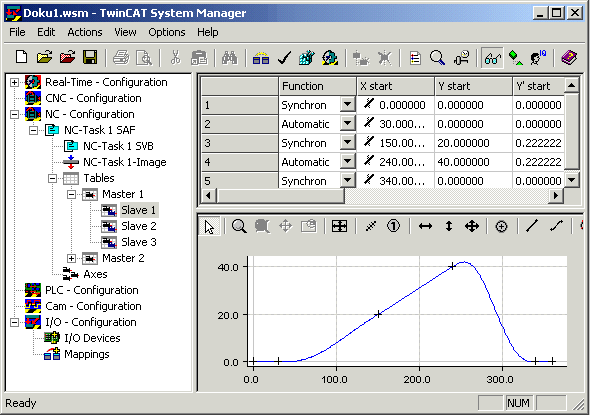Open Function dropdown in row 1
Viewport: 590px width, 415px height.
348,104
